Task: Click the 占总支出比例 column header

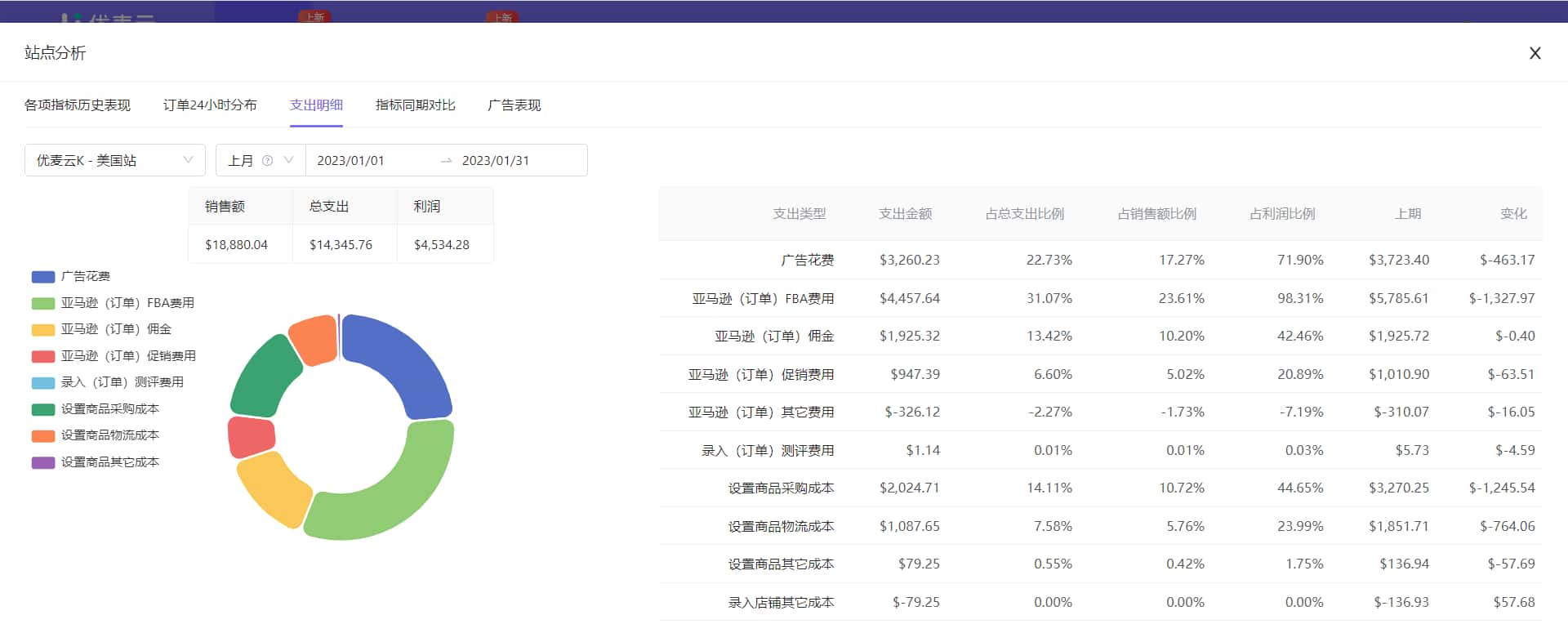Action: point(1025,214)
